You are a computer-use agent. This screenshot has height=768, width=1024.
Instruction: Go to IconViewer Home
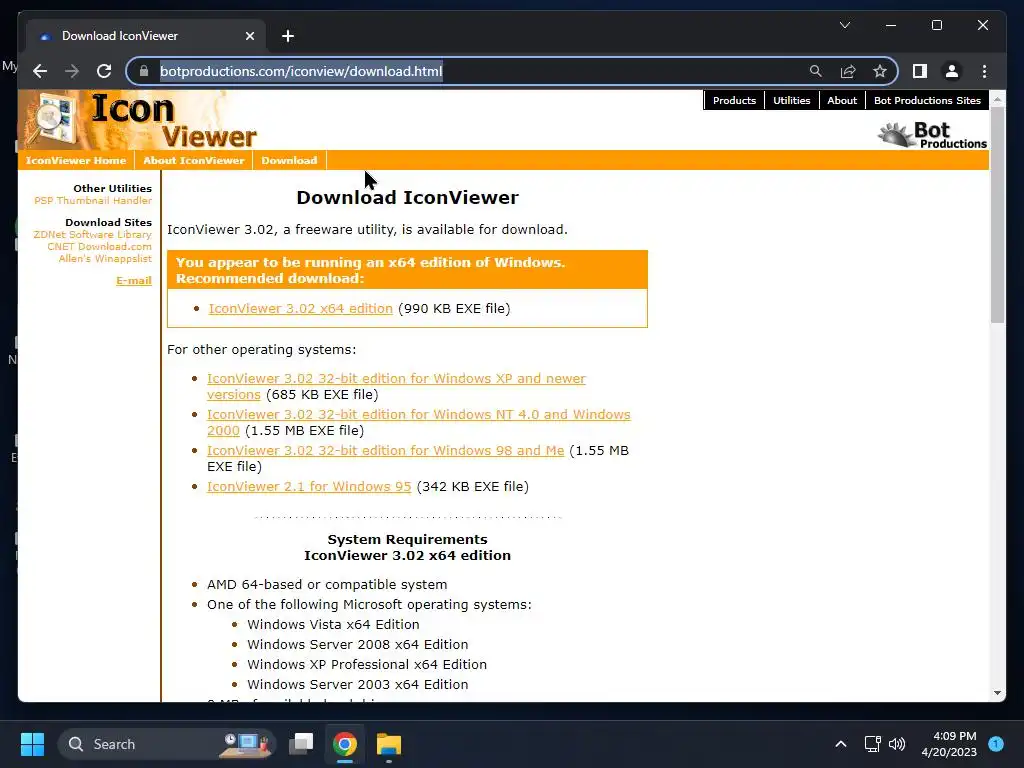coord(76,161)
